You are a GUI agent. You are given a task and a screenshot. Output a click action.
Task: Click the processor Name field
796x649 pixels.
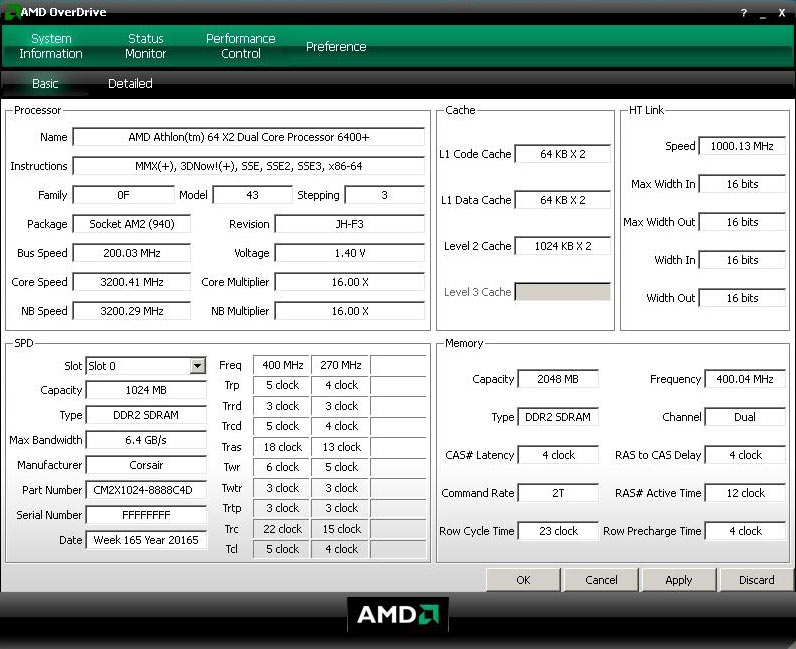(249, 137)
